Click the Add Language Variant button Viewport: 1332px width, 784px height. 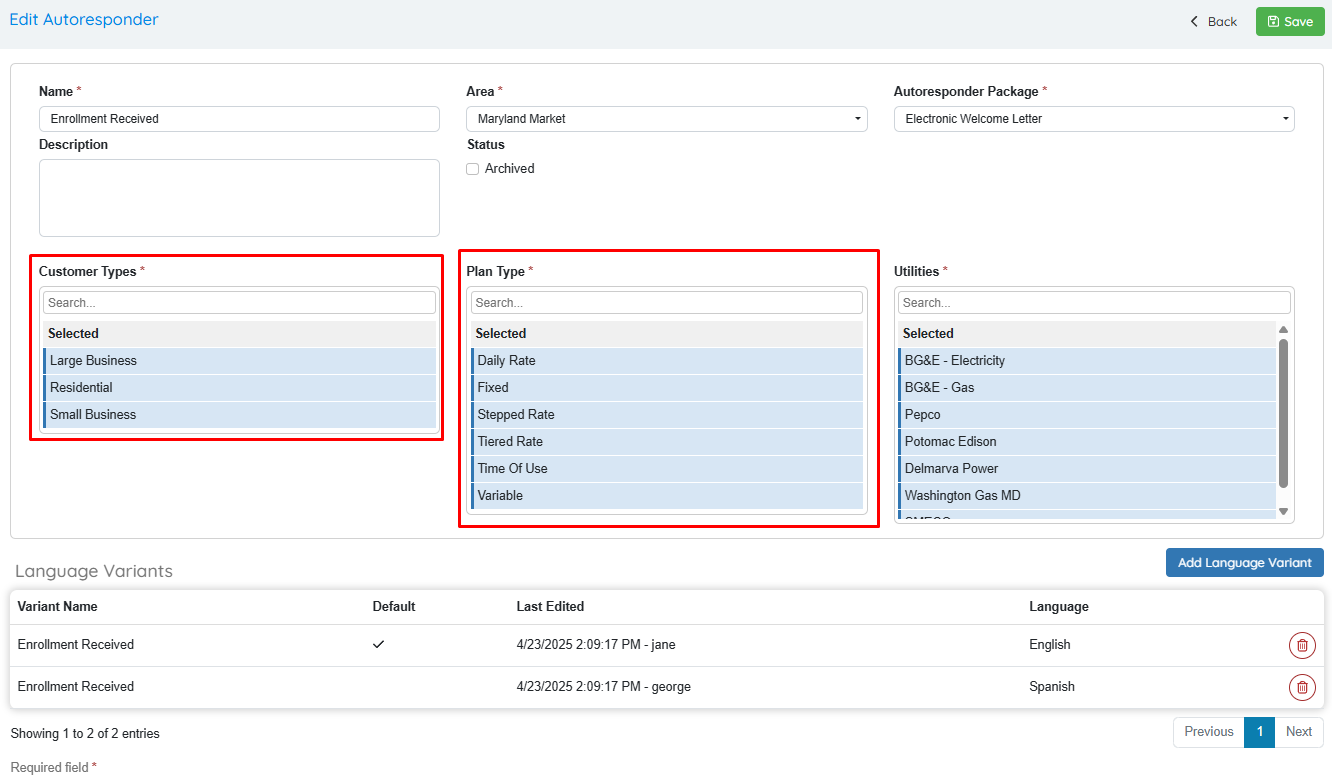[x=1244, y=563]
